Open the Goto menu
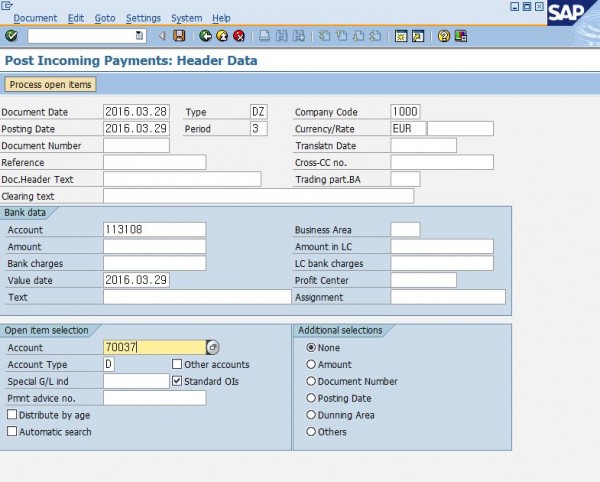Image resolution: width=600 pixels, height=482 pixels. click(105, 18)
